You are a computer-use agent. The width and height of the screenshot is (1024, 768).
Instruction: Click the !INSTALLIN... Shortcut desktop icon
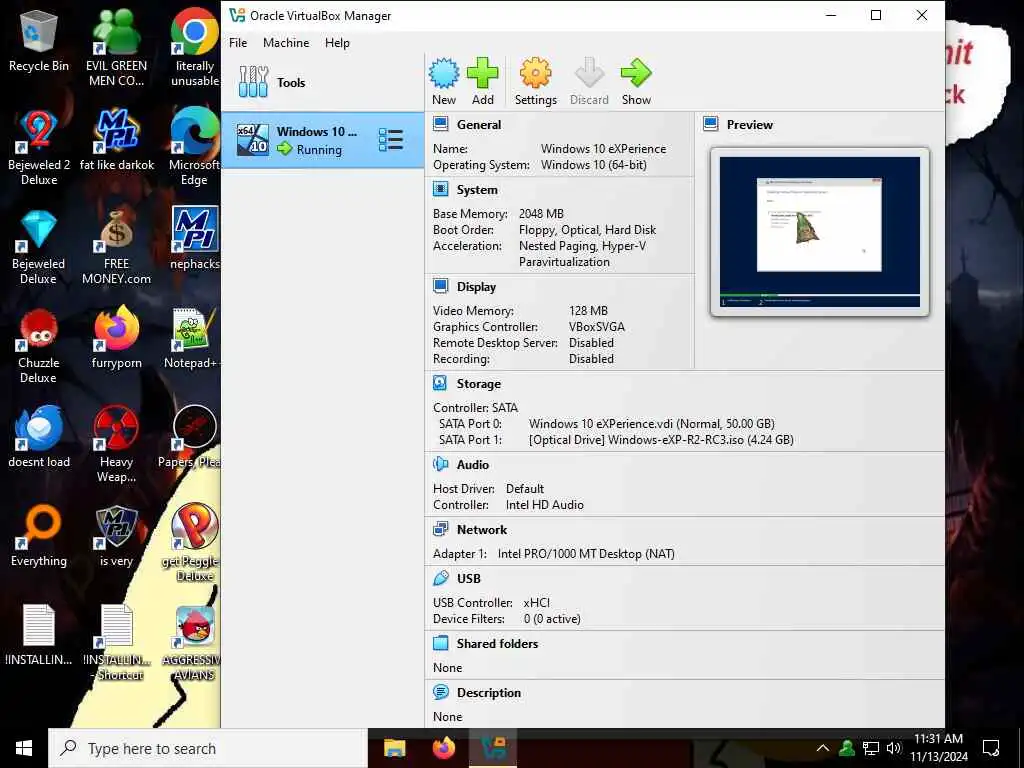click(118, 643)
